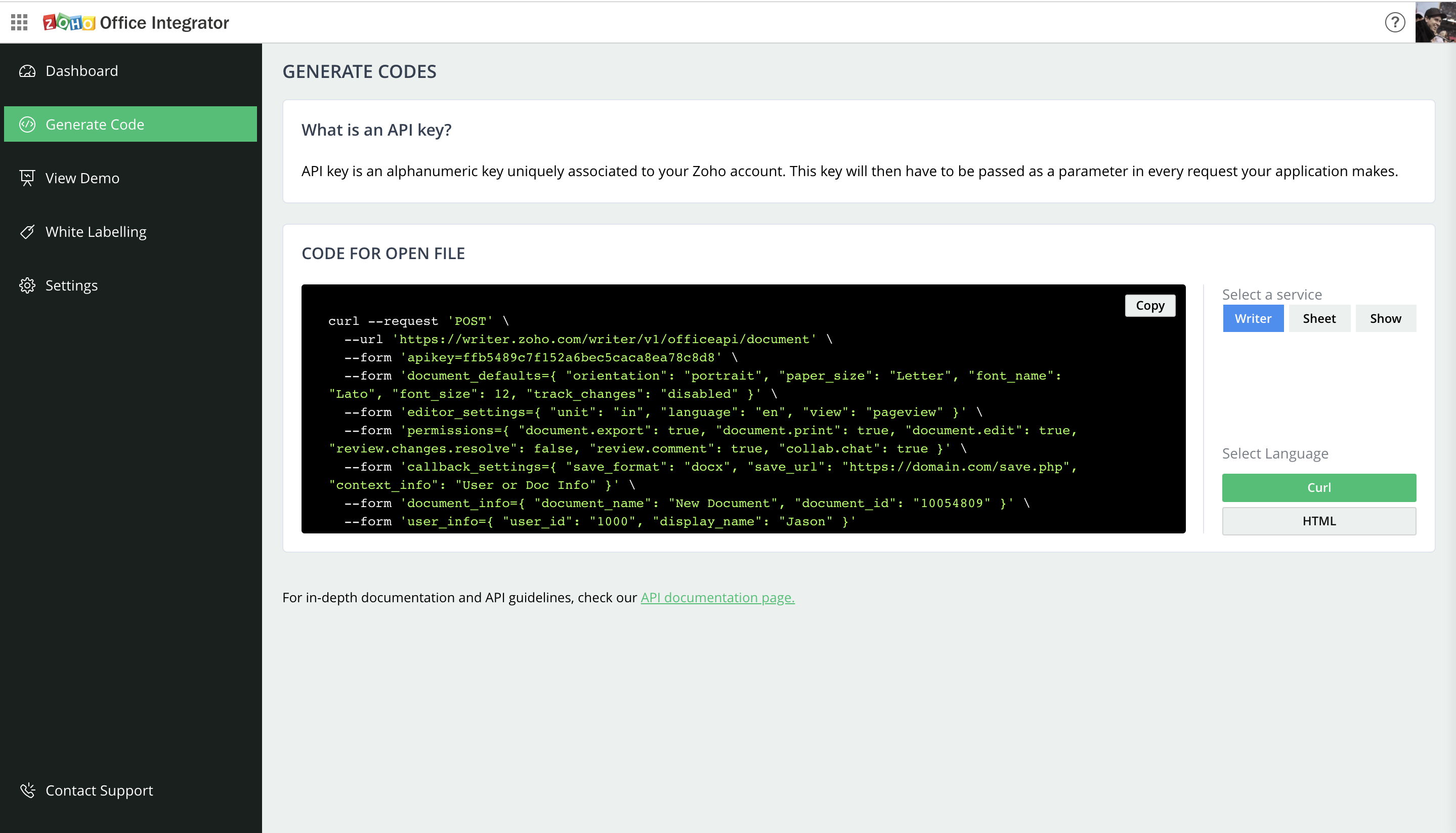Image resolution: width=1456 pixels, height=833 pixels.
Task: Click the user_info form line
Action: 600,522
